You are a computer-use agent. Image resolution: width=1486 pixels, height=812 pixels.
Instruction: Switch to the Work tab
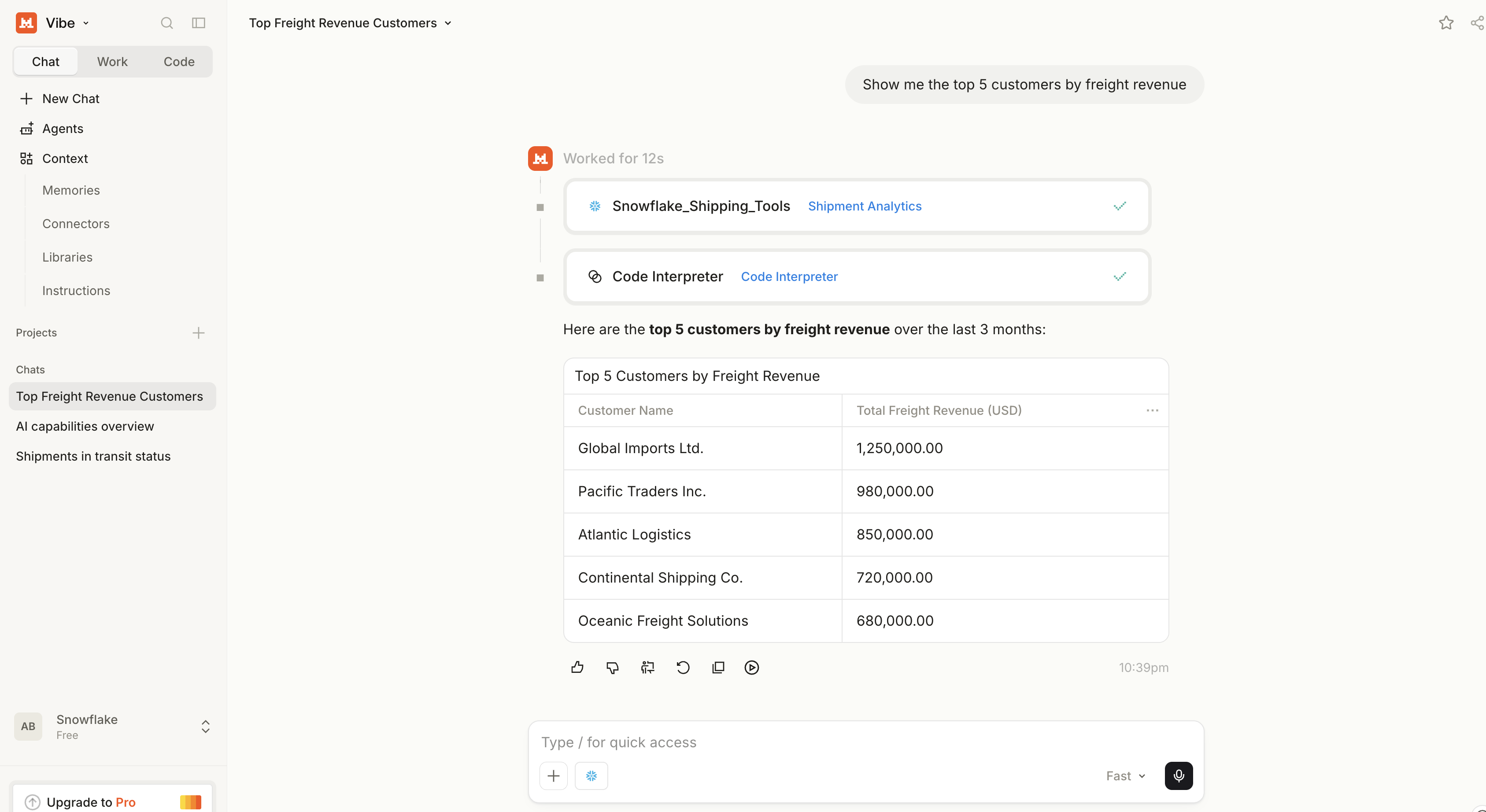coord(112,62)
